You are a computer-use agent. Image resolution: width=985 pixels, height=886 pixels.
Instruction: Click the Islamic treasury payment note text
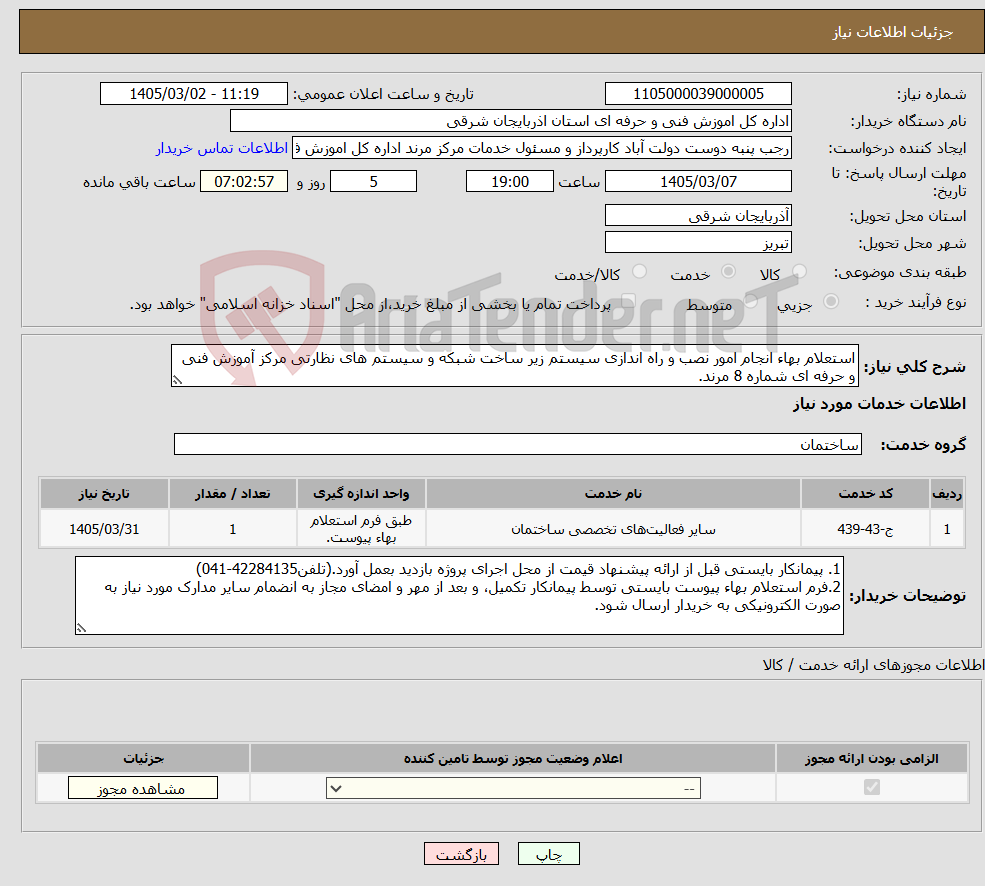tap(370, 305)
